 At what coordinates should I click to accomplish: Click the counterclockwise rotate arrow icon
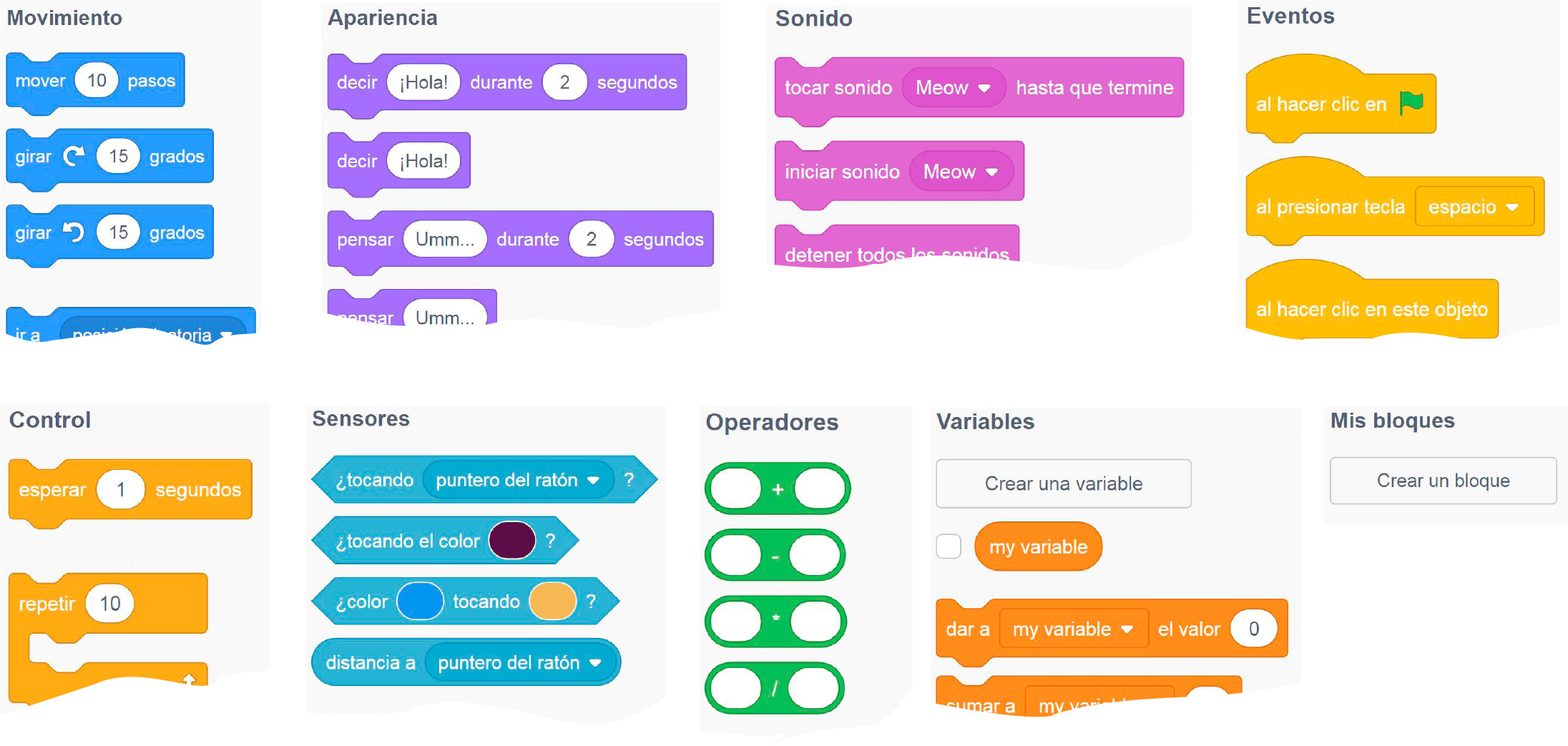(74, 232)
